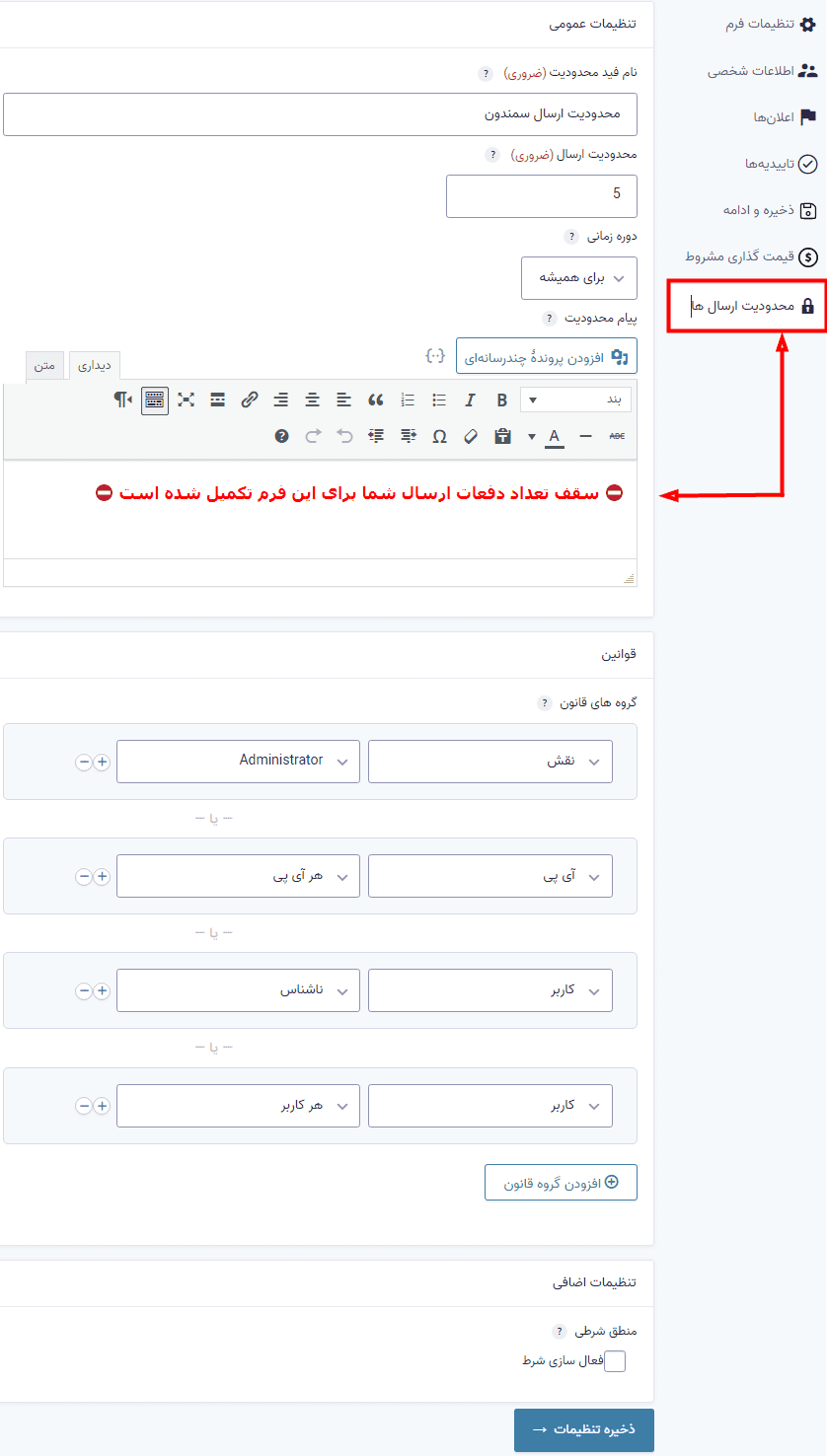The image size is (827, 1456).
Task: Align text right in editor
Action: pos(281,400)
